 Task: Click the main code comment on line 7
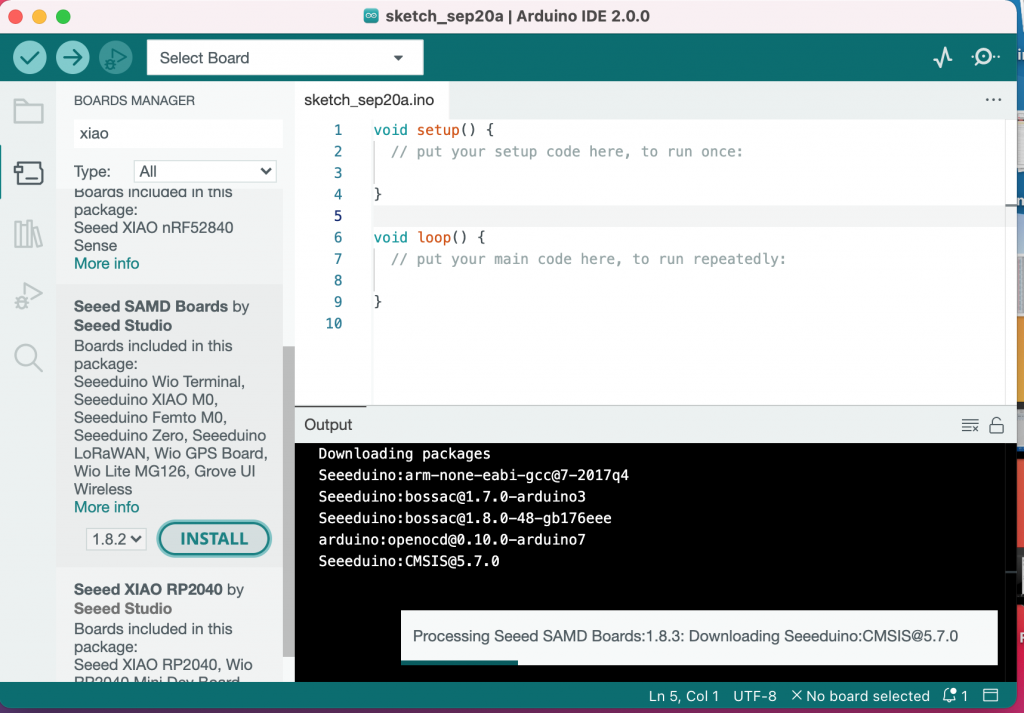pyautogui.click(x=588, y=259)
